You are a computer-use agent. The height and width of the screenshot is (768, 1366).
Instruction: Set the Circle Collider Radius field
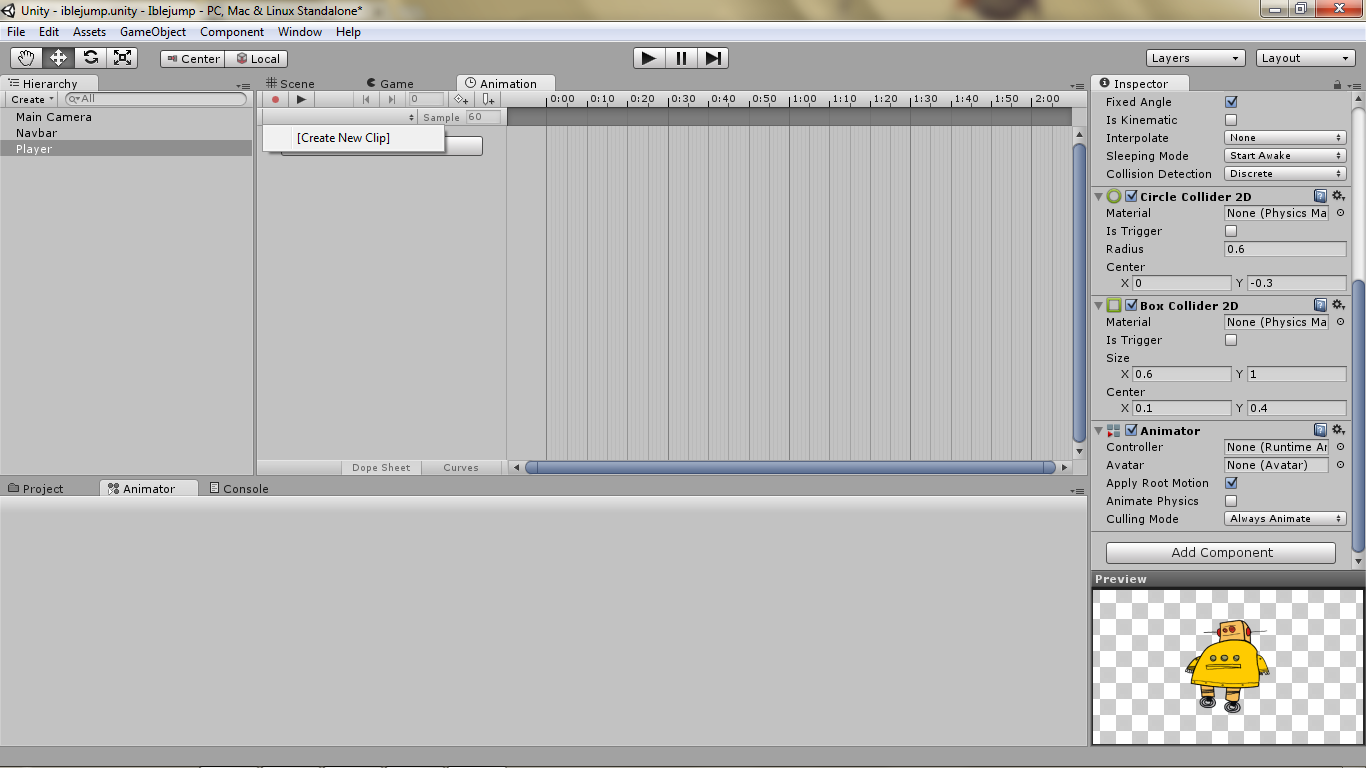click(1285, 249)
